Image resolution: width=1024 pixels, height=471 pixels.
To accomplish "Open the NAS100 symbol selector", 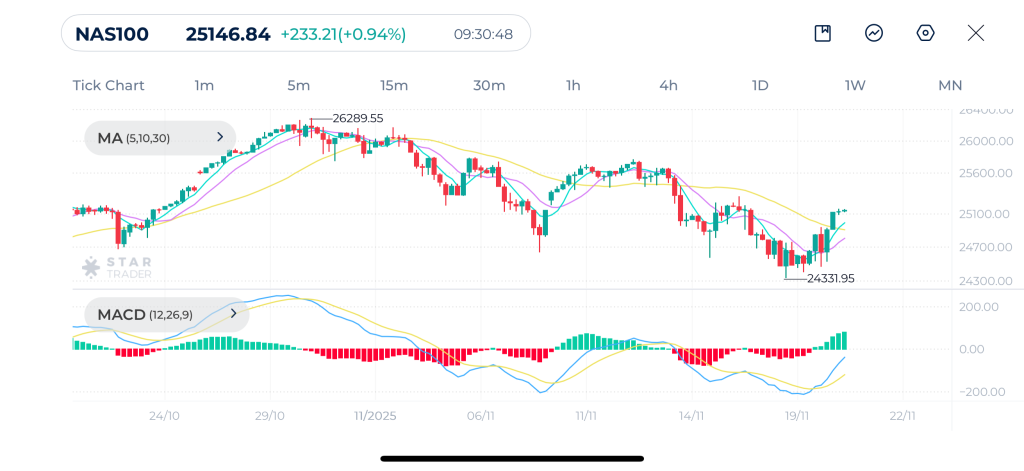I will 112,34.
